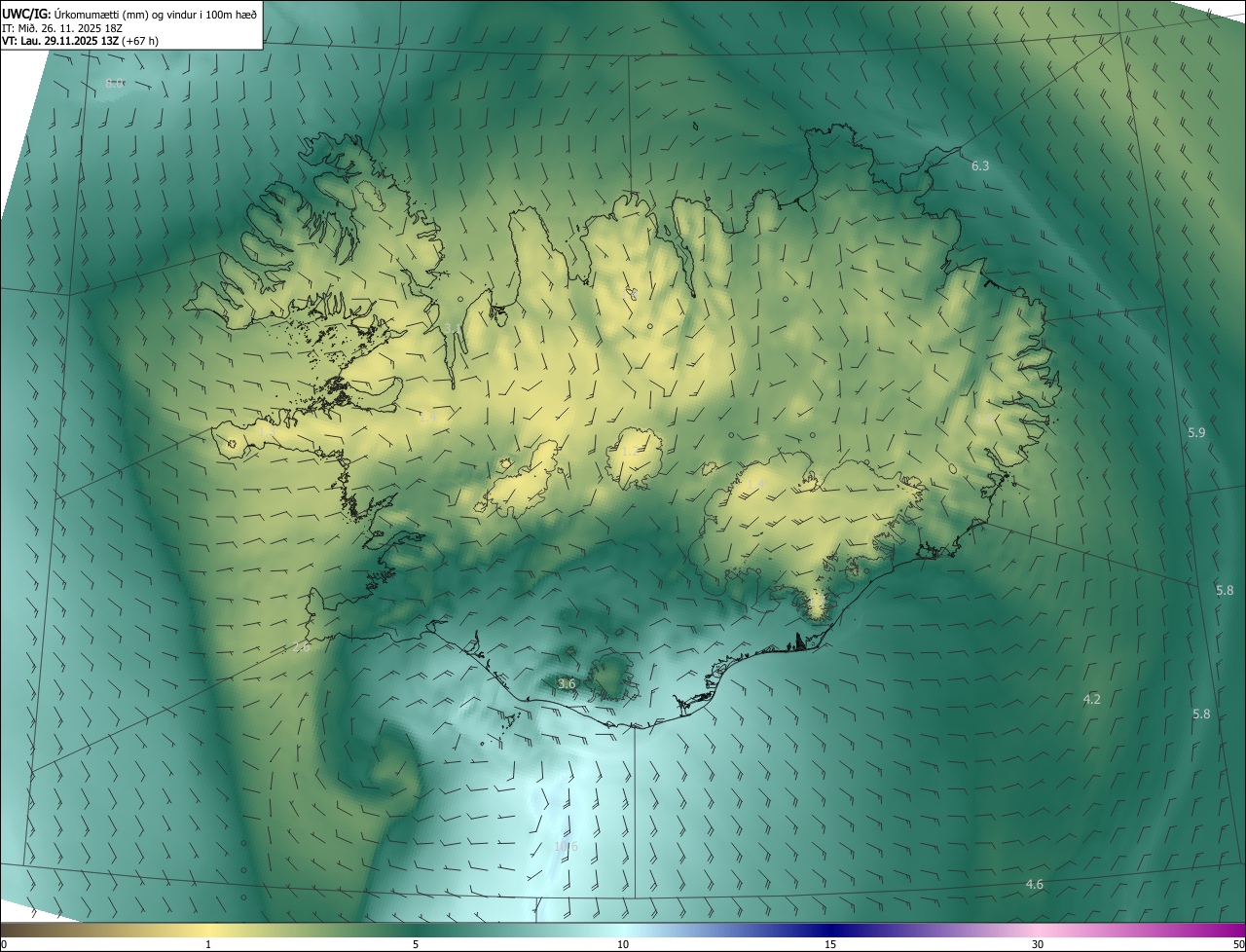Click the 6.3 value label on the map
Image resolution: width=1246 pixels, height=952 pixels.
point(980,166)
